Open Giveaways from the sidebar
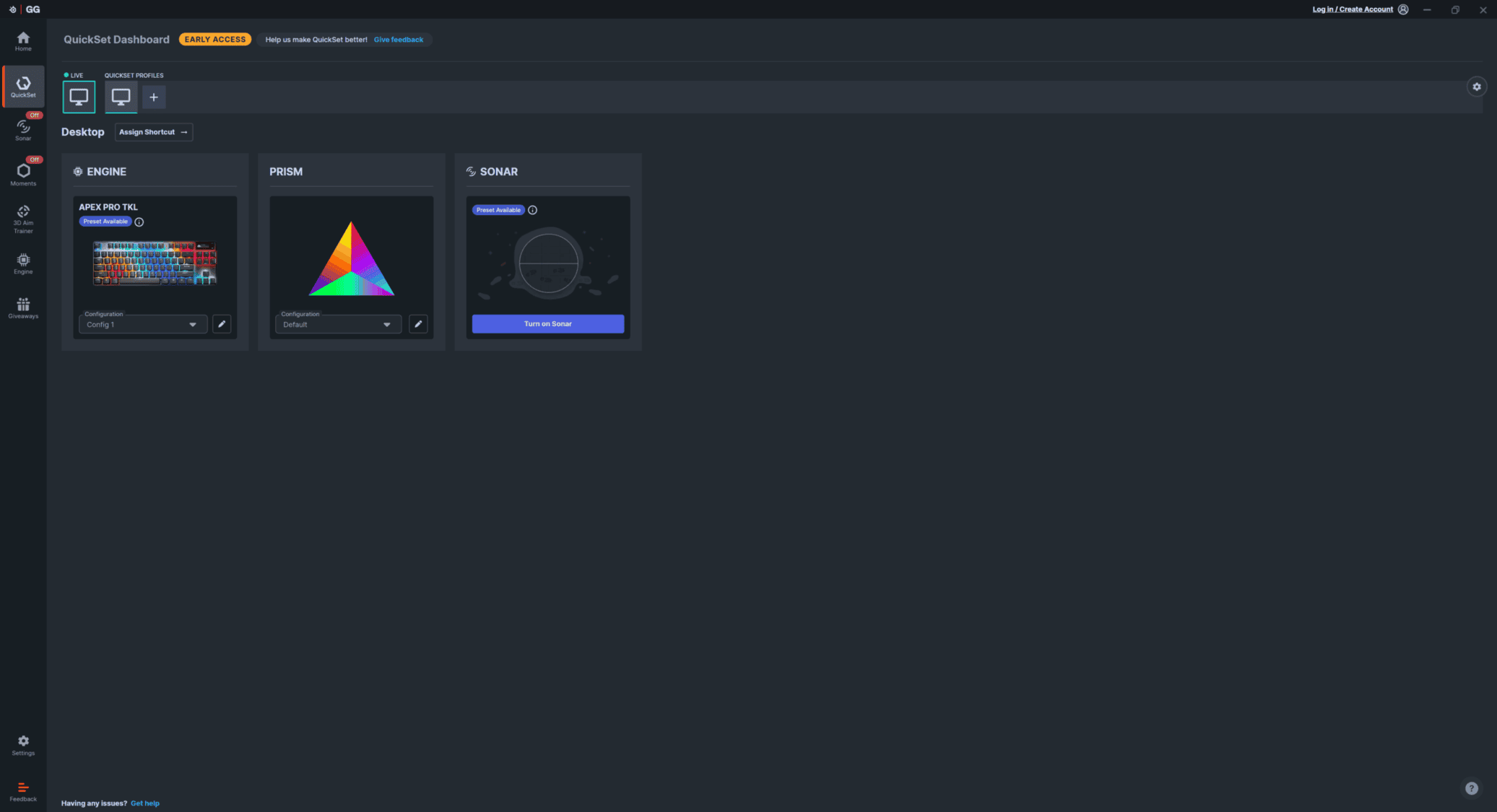 pos(23,308)
